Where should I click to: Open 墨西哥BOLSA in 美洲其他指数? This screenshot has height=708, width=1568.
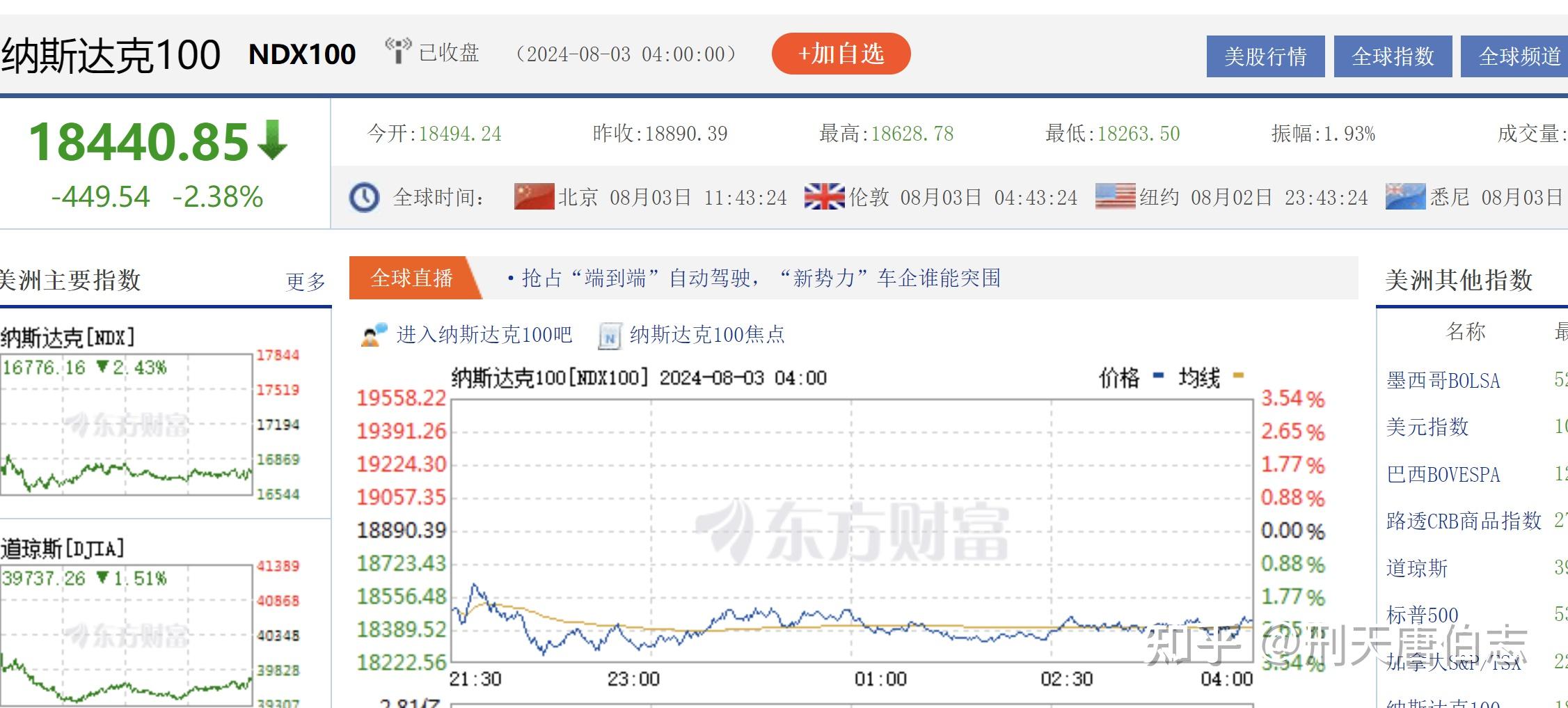click(x=1443, y=381)
